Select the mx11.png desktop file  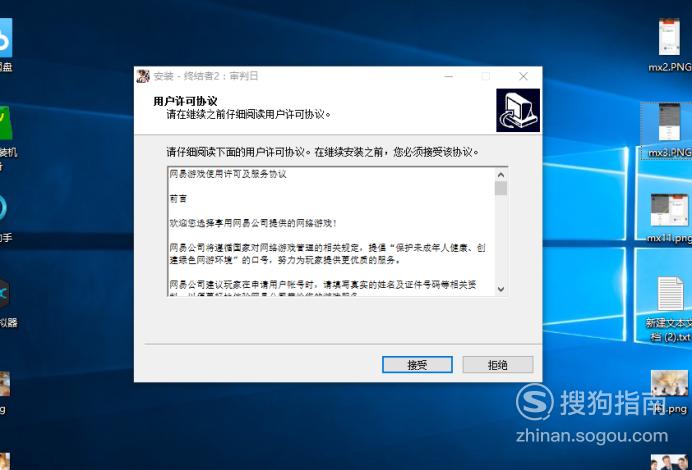click(x=669, y=218)
